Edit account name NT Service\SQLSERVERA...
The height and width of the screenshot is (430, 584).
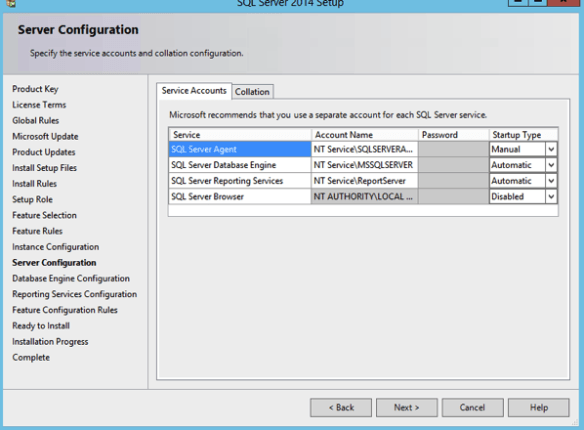(364, 149)
